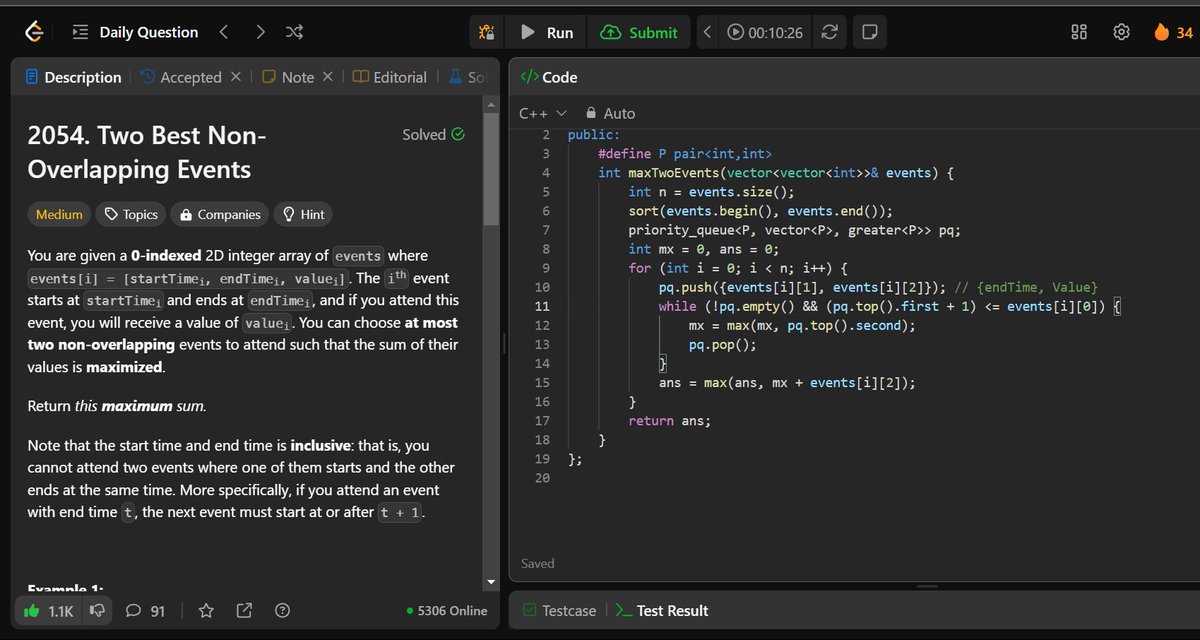Pick a random question shuffle icon
The image size is (1200, 640).
tap(295, 32)
